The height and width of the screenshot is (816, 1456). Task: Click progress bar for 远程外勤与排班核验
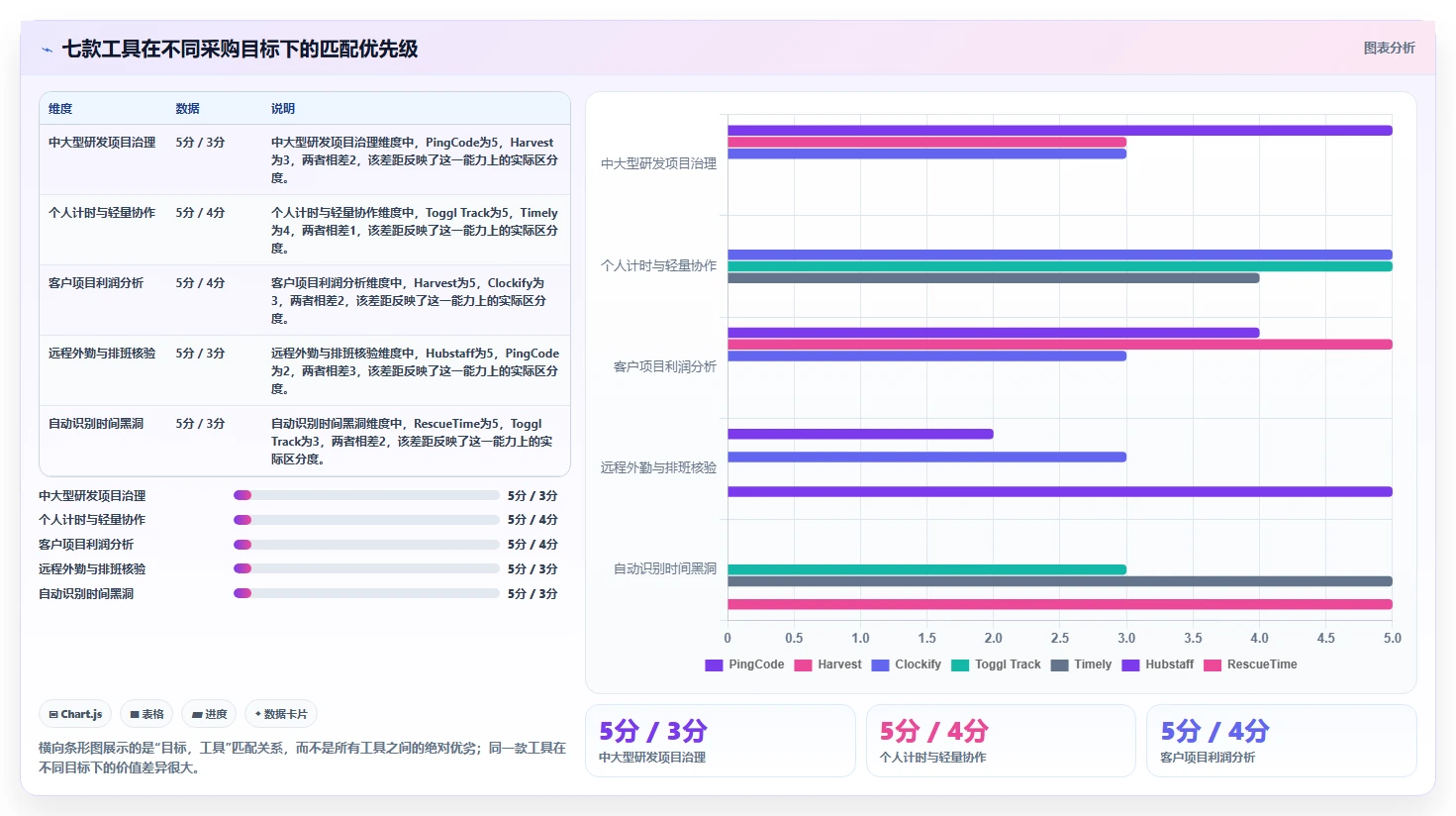point(366,568)
